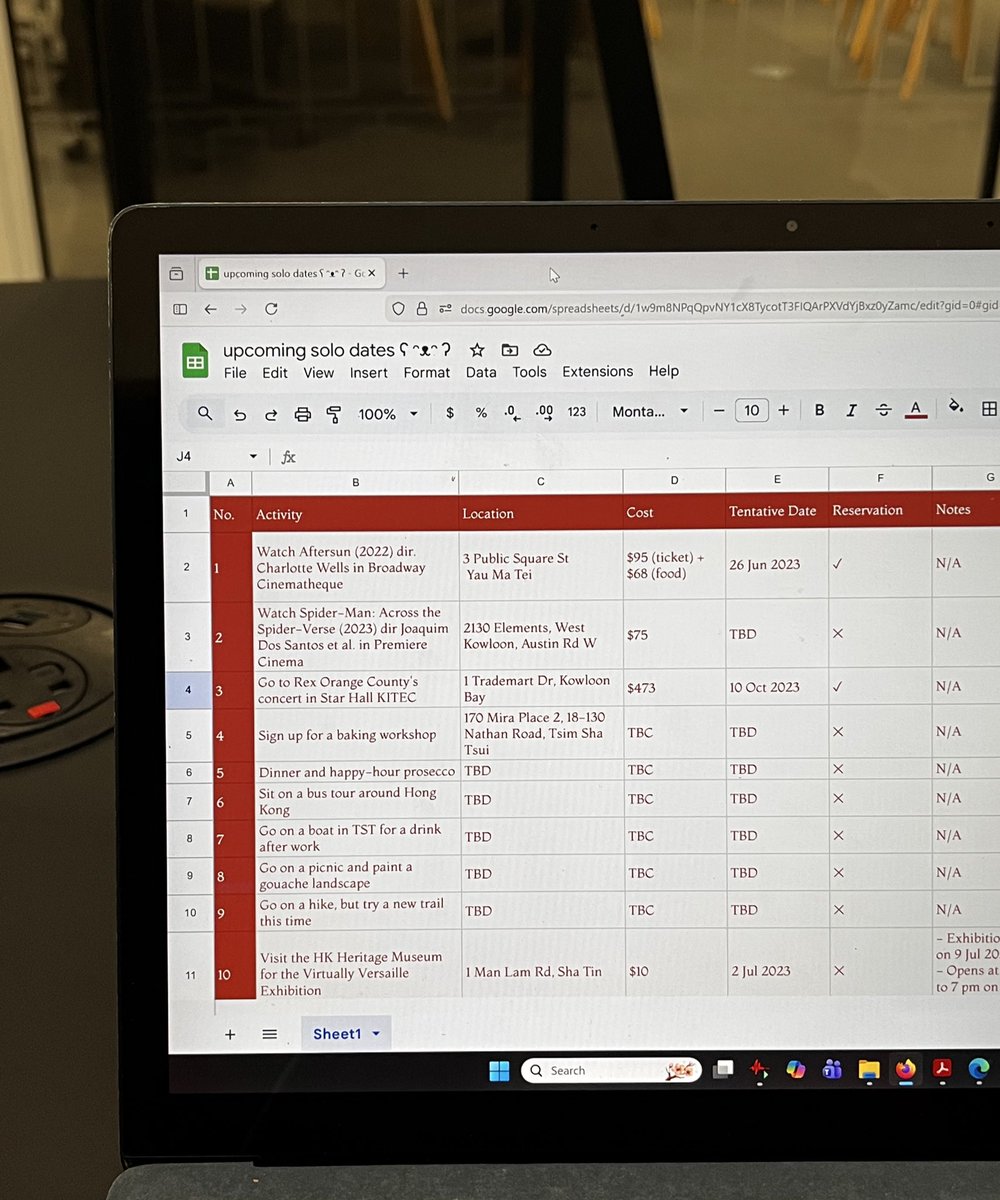Increase font size with plus button
This screenshot has width=1000, height=1200.
click(x=783, y=410)
